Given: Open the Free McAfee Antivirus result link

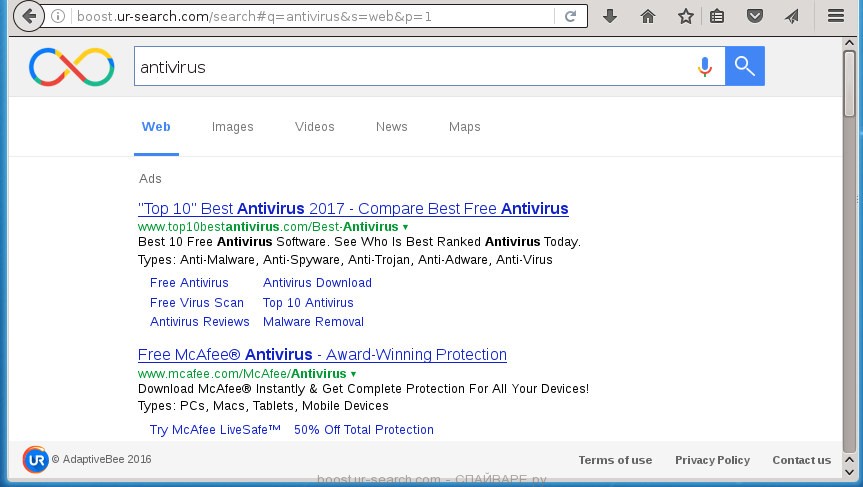Looking at the screenshot, I should [322, 355].
